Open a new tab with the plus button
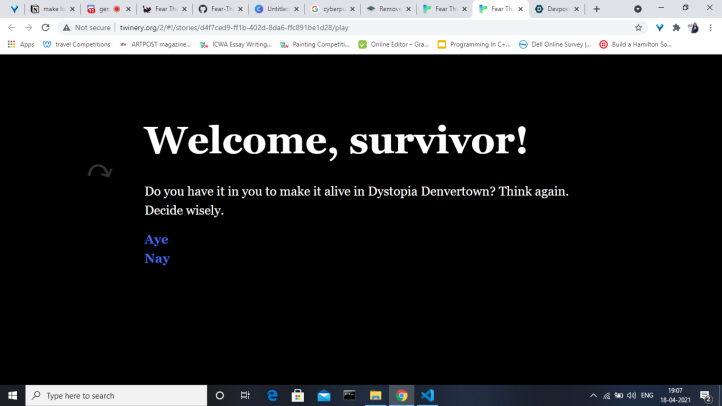 [596, 9]
